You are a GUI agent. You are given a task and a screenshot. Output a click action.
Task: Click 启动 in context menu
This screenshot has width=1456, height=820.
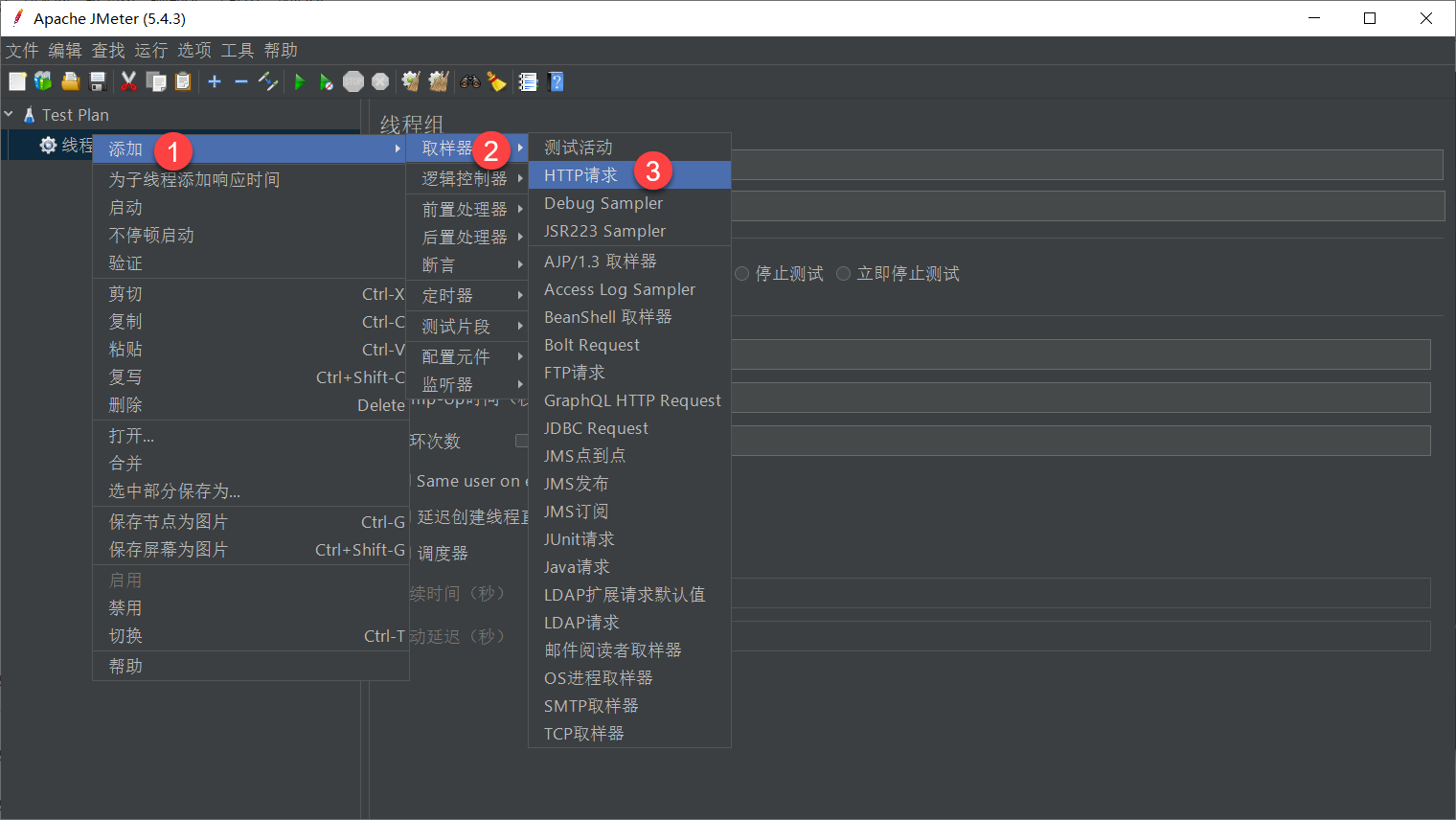click(x=250, y=208)
